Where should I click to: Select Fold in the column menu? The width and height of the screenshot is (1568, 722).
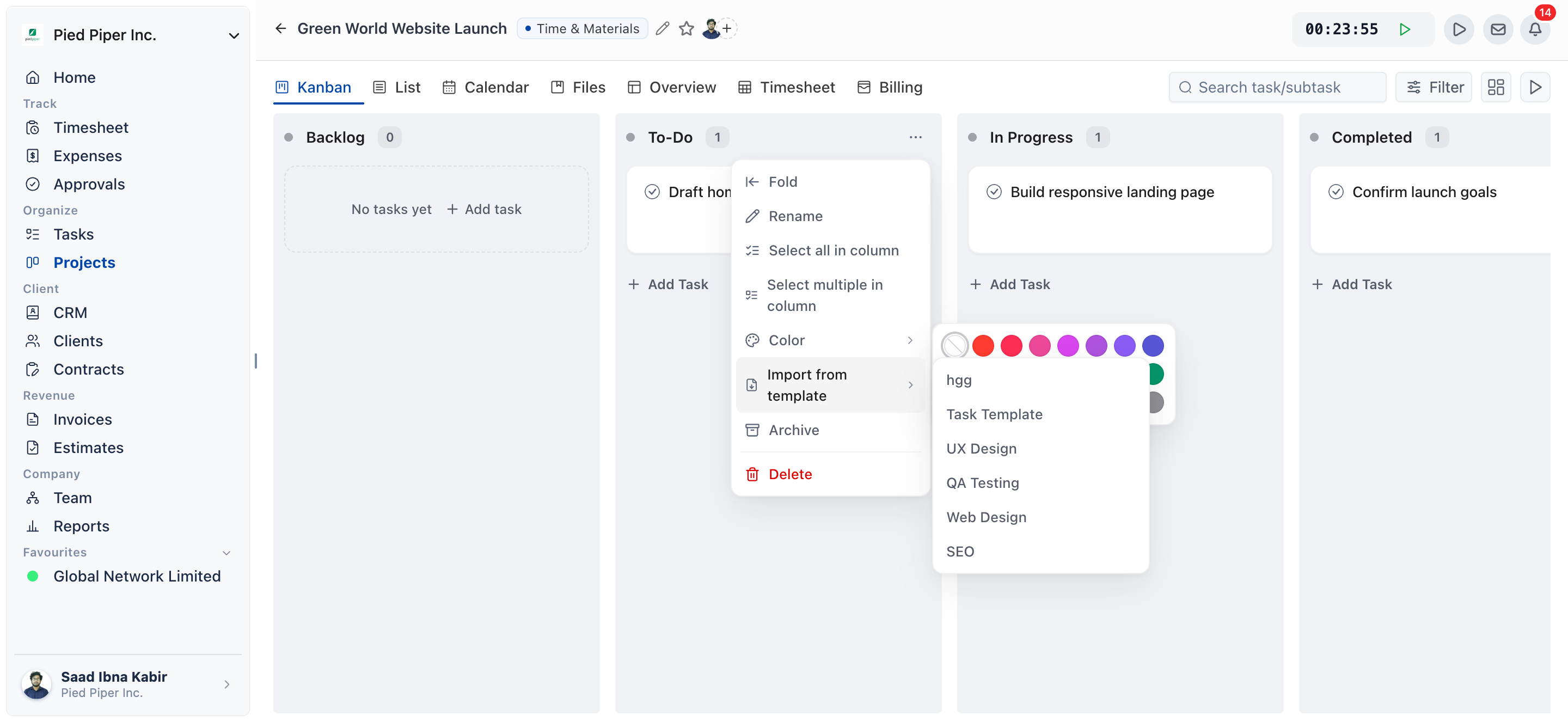pyautogui.click(x=830, y=181)
